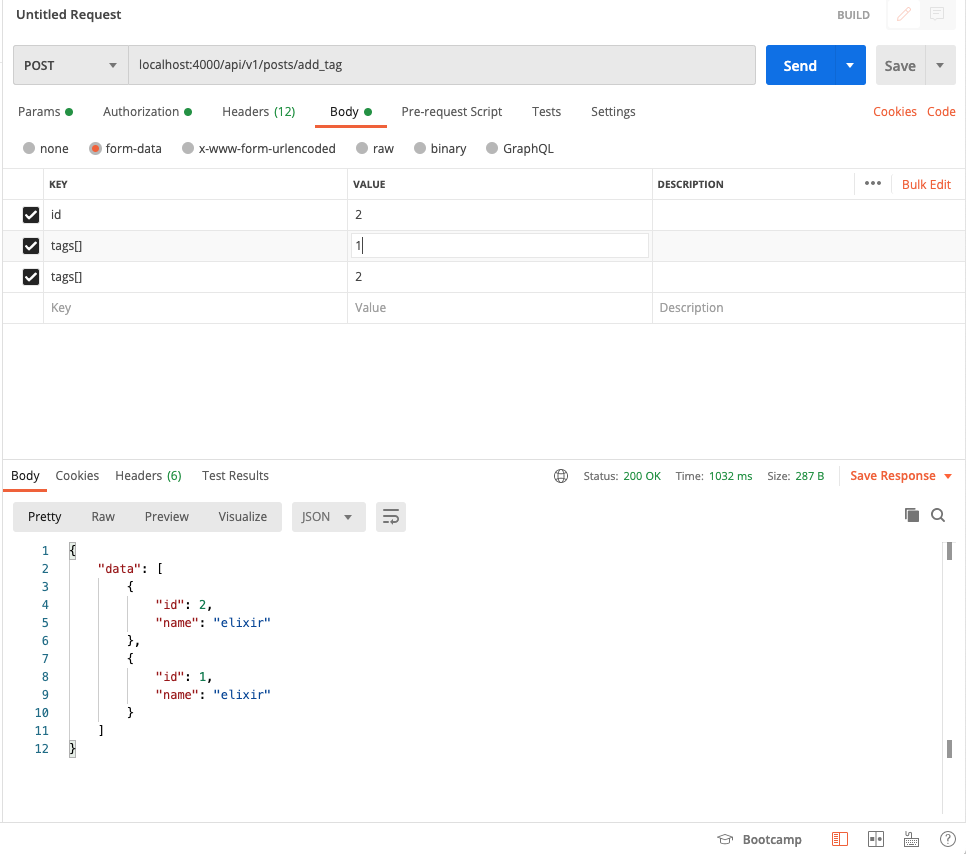
Task: Click the response scrollbar thumb at top
Action: click(949, 551)
